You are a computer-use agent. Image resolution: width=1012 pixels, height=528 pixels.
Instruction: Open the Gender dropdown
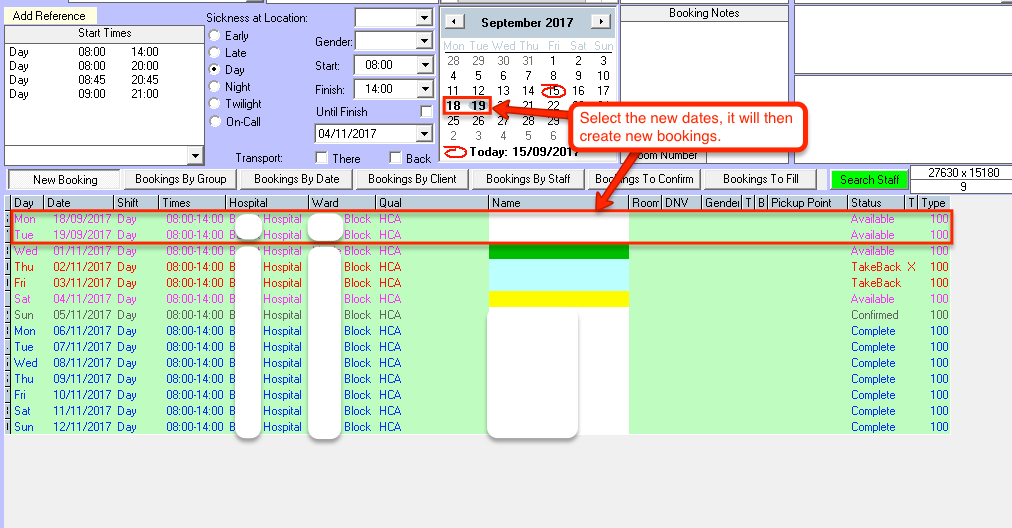click(424, 42)
